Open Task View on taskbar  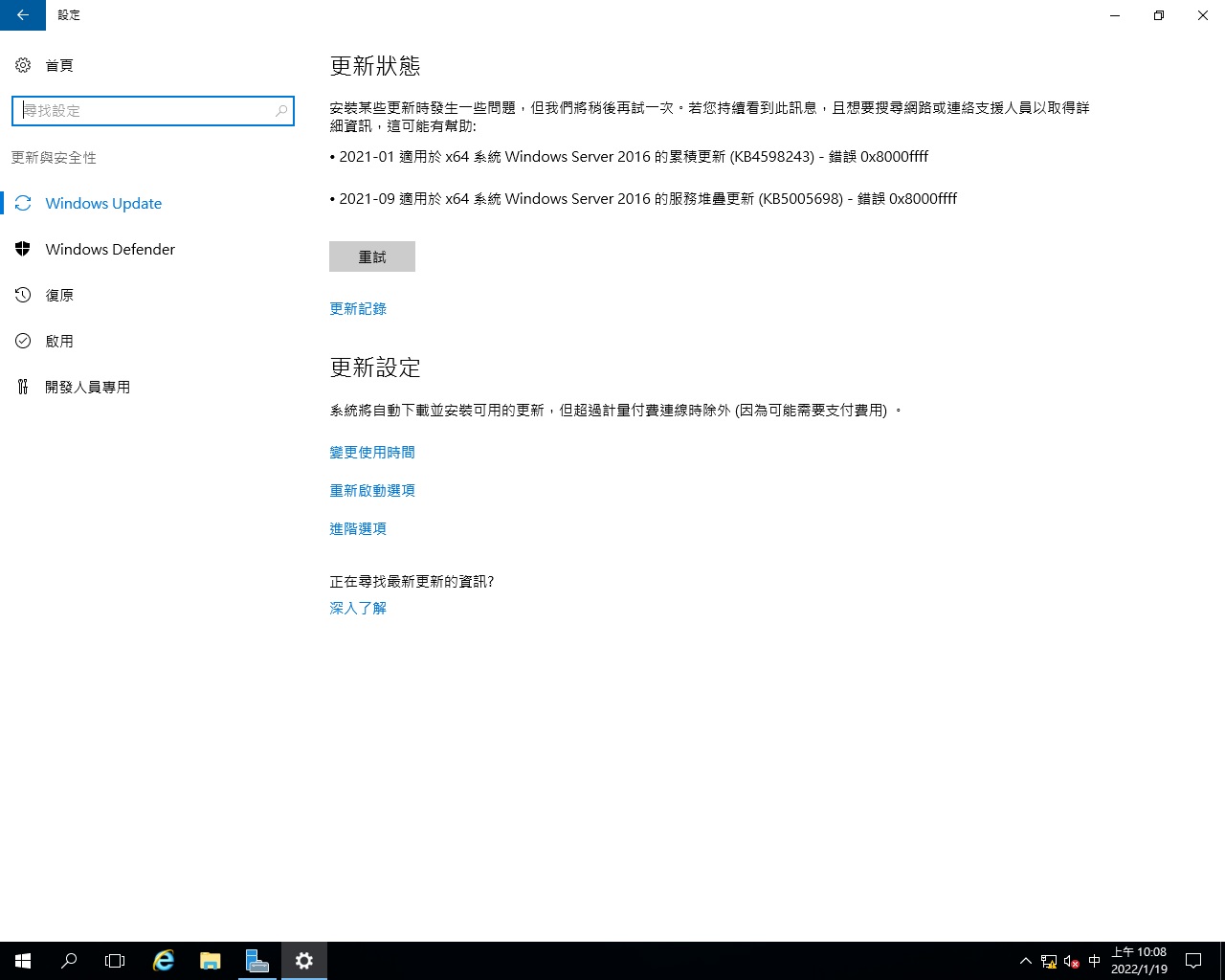(x=115, y=961)
